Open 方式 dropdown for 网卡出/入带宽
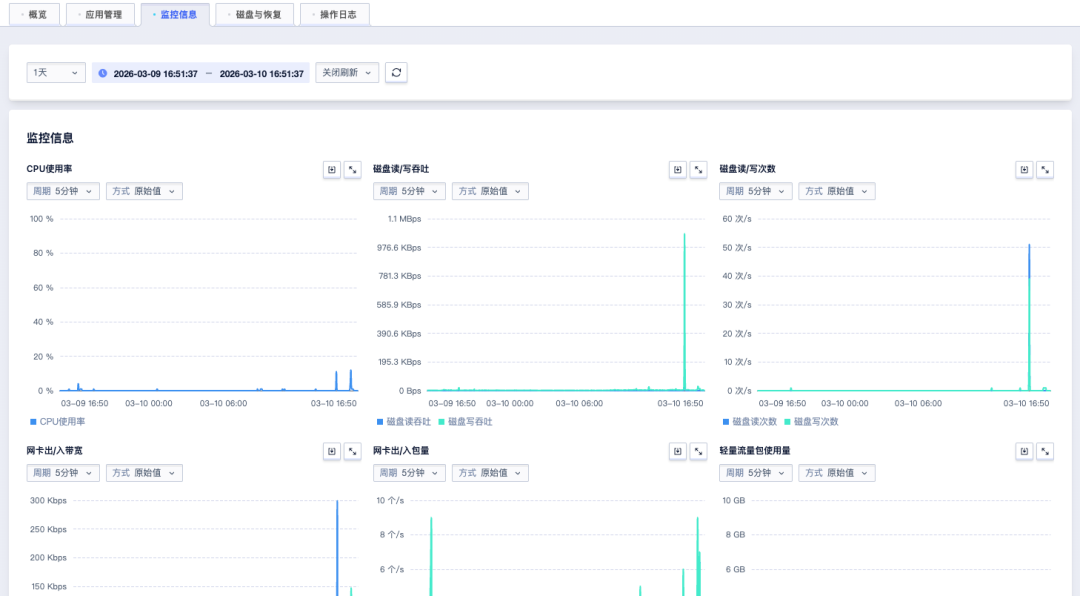Viewport: 1080px width, 596px height. [x=145, y=473]
